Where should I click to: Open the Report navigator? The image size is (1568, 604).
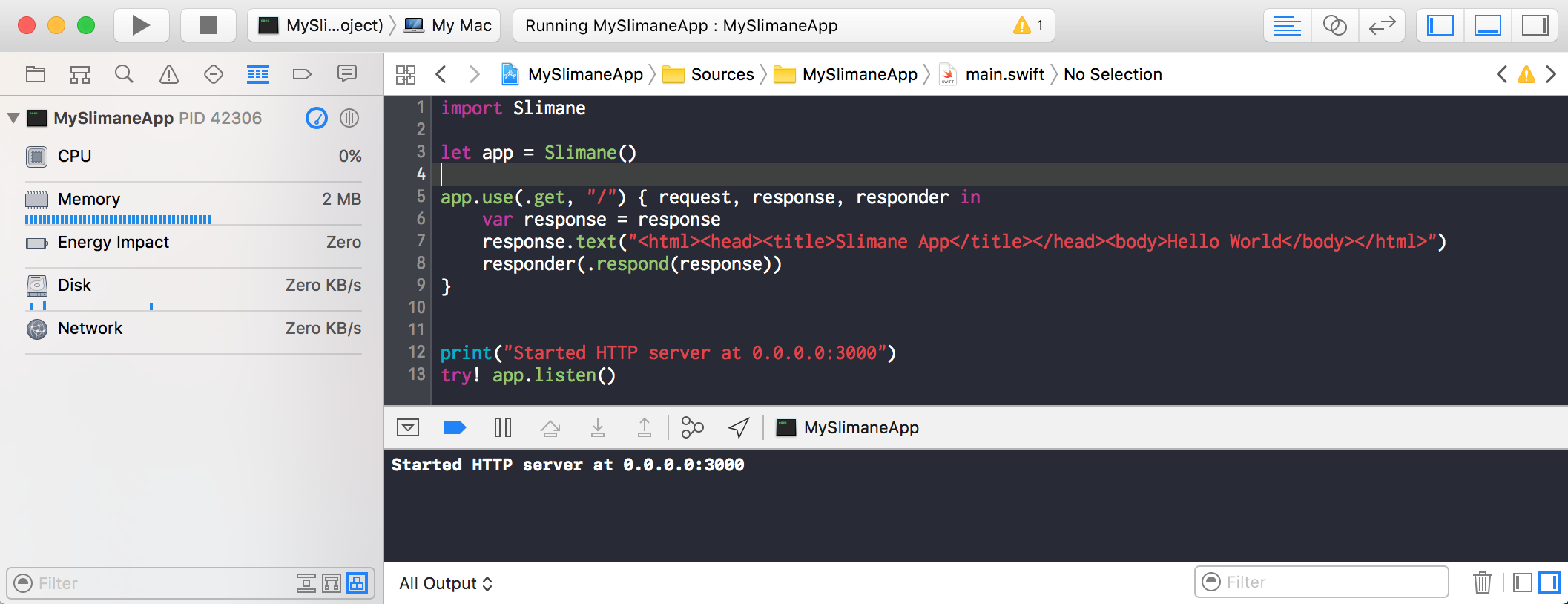pyautogui.click(x=346, y=73)
